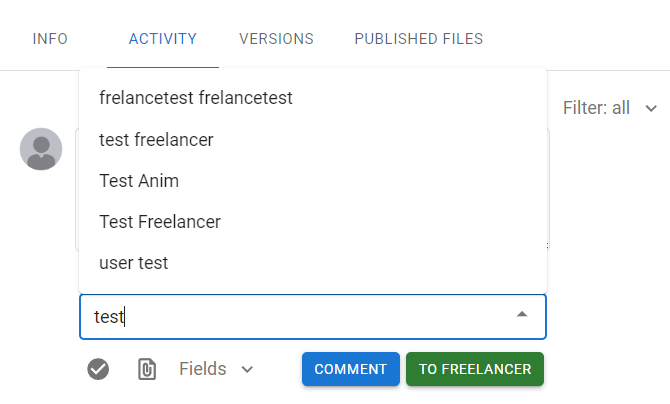The height and width of the screenshot is (404, 670).
Task: Click the paperclip attachment icon
Action: (147, 369)
